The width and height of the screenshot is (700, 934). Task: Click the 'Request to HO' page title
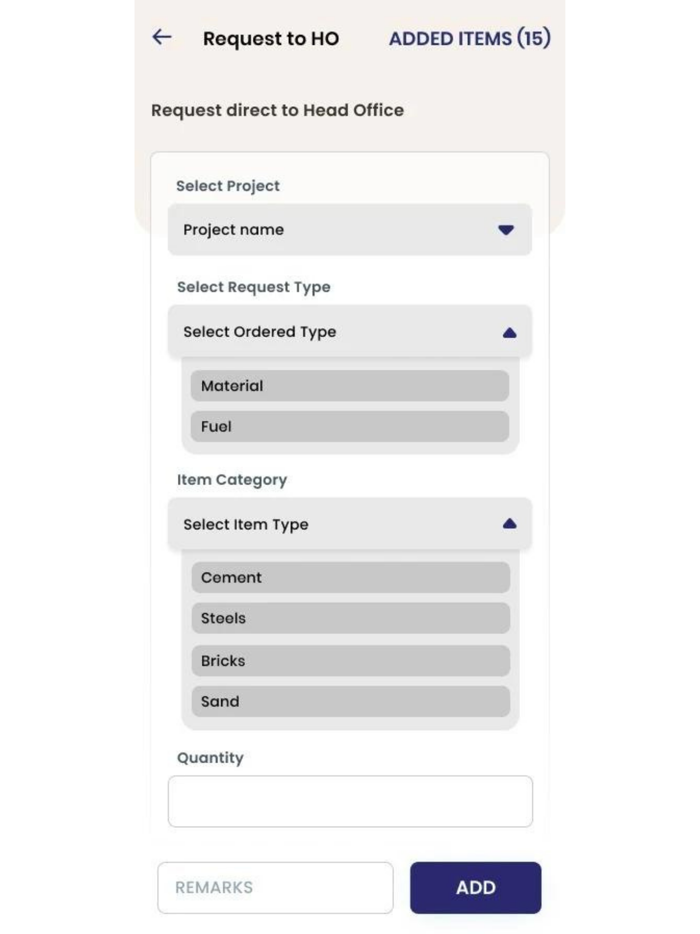[x=271, y=39]
